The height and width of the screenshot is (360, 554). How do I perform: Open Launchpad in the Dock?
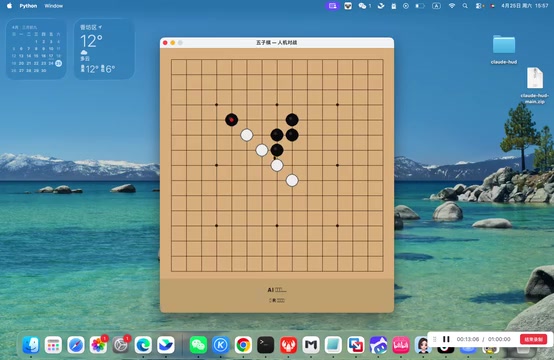point(53,345)
